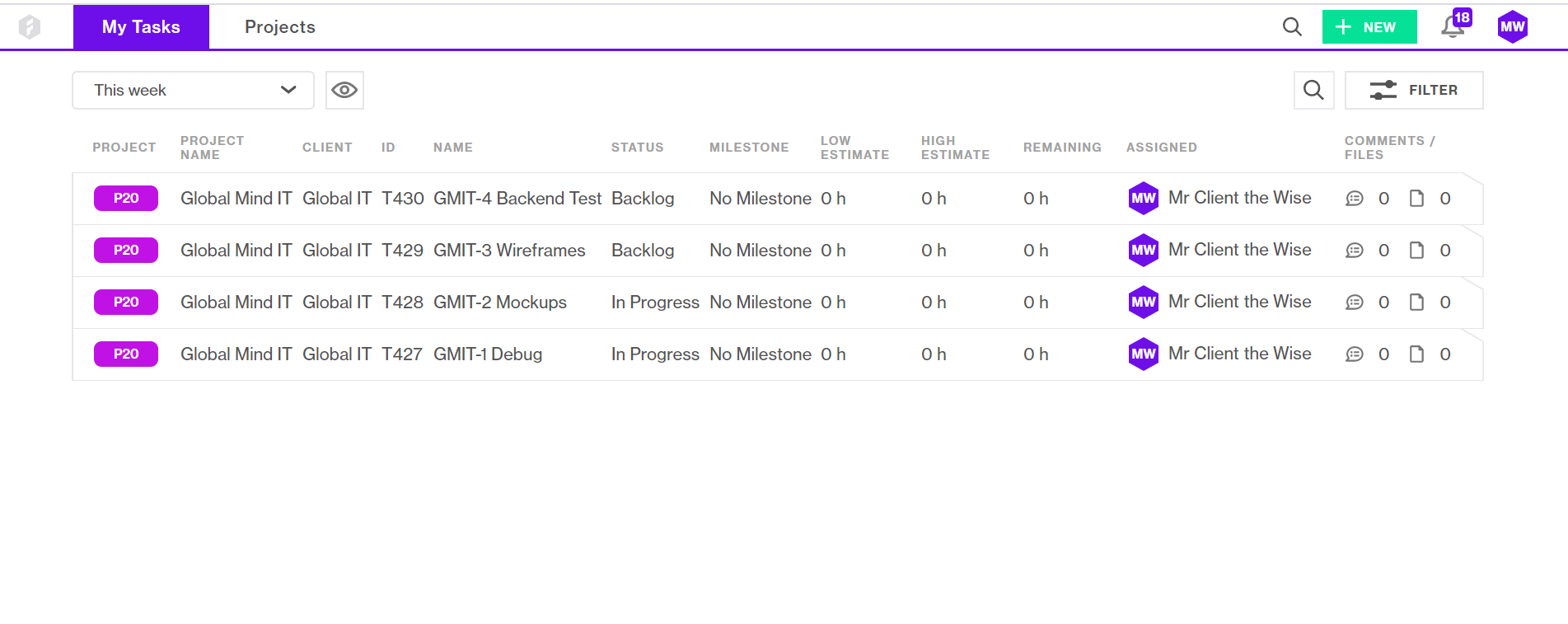The height and width of the screenshot is (624, 1568).
Task: Click the P20 badge in T428 row
Action: click(126, 303)
